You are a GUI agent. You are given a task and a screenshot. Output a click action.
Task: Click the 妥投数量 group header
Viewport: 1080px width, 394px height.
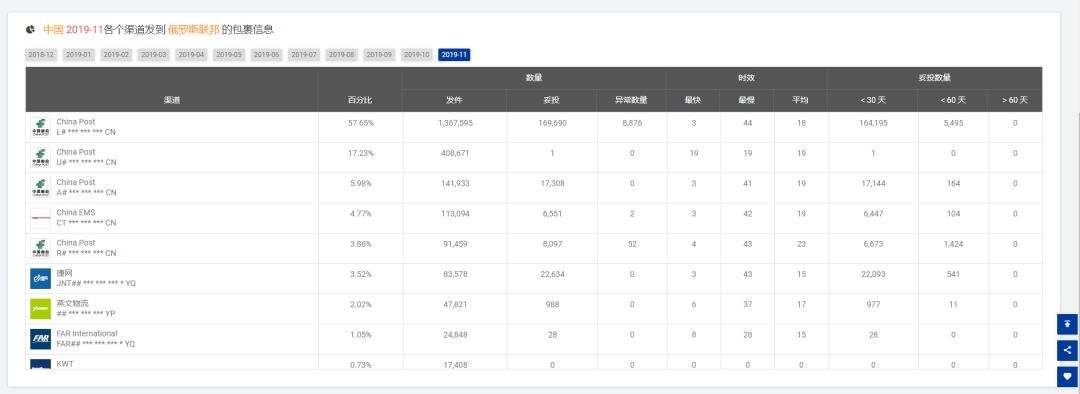click(x=935, y=78)
